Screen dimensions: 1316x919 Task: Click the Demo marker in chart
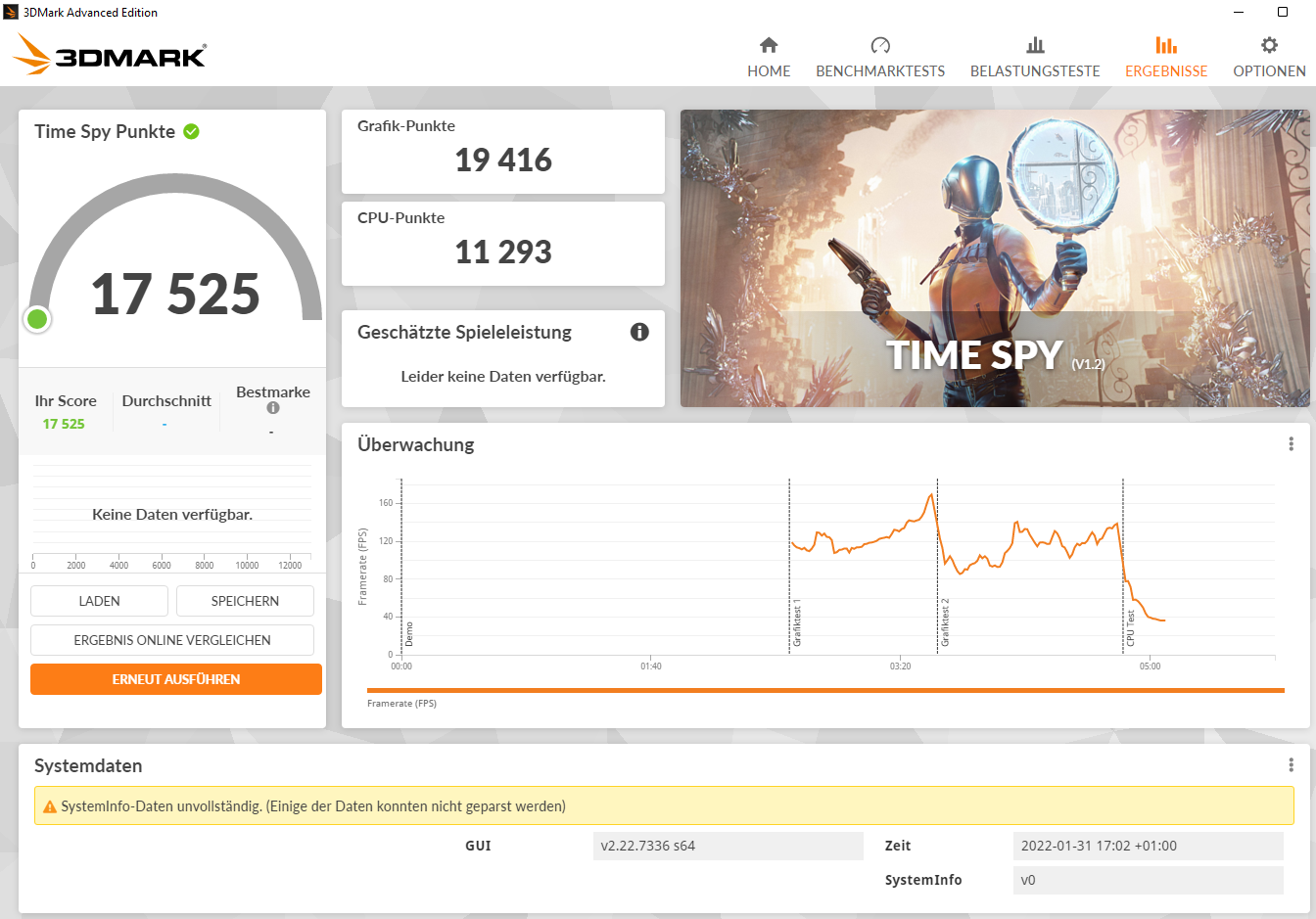[409, 634]
